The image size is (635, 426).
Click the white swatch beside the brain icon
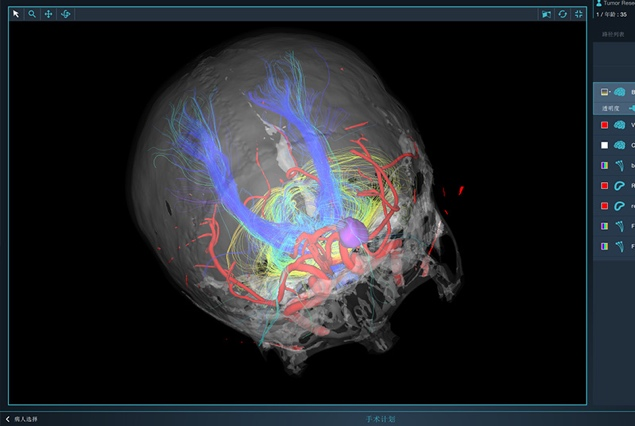[604, 145]
